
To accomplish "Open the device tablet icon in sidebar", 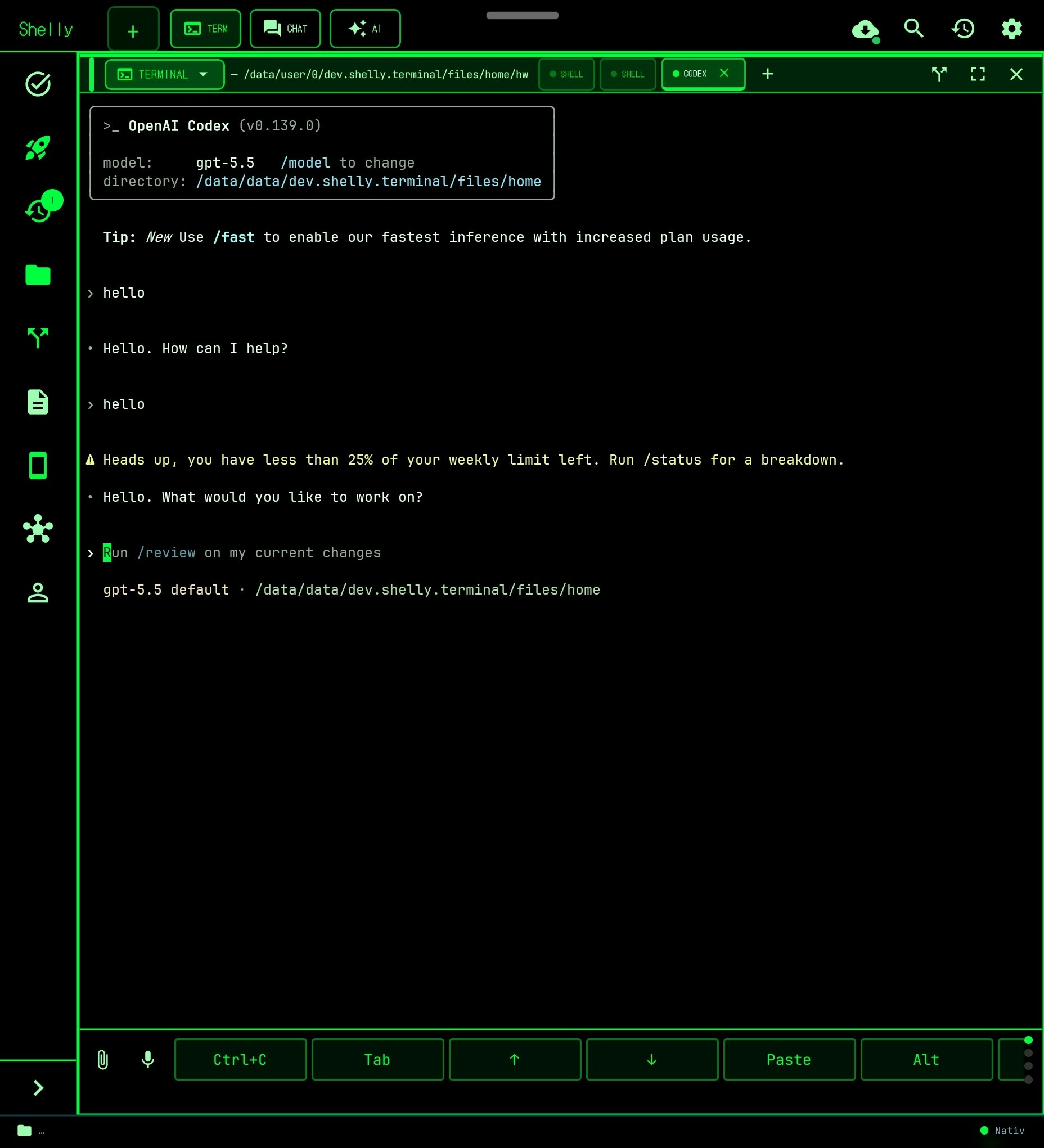I will [x=38, y=466].
